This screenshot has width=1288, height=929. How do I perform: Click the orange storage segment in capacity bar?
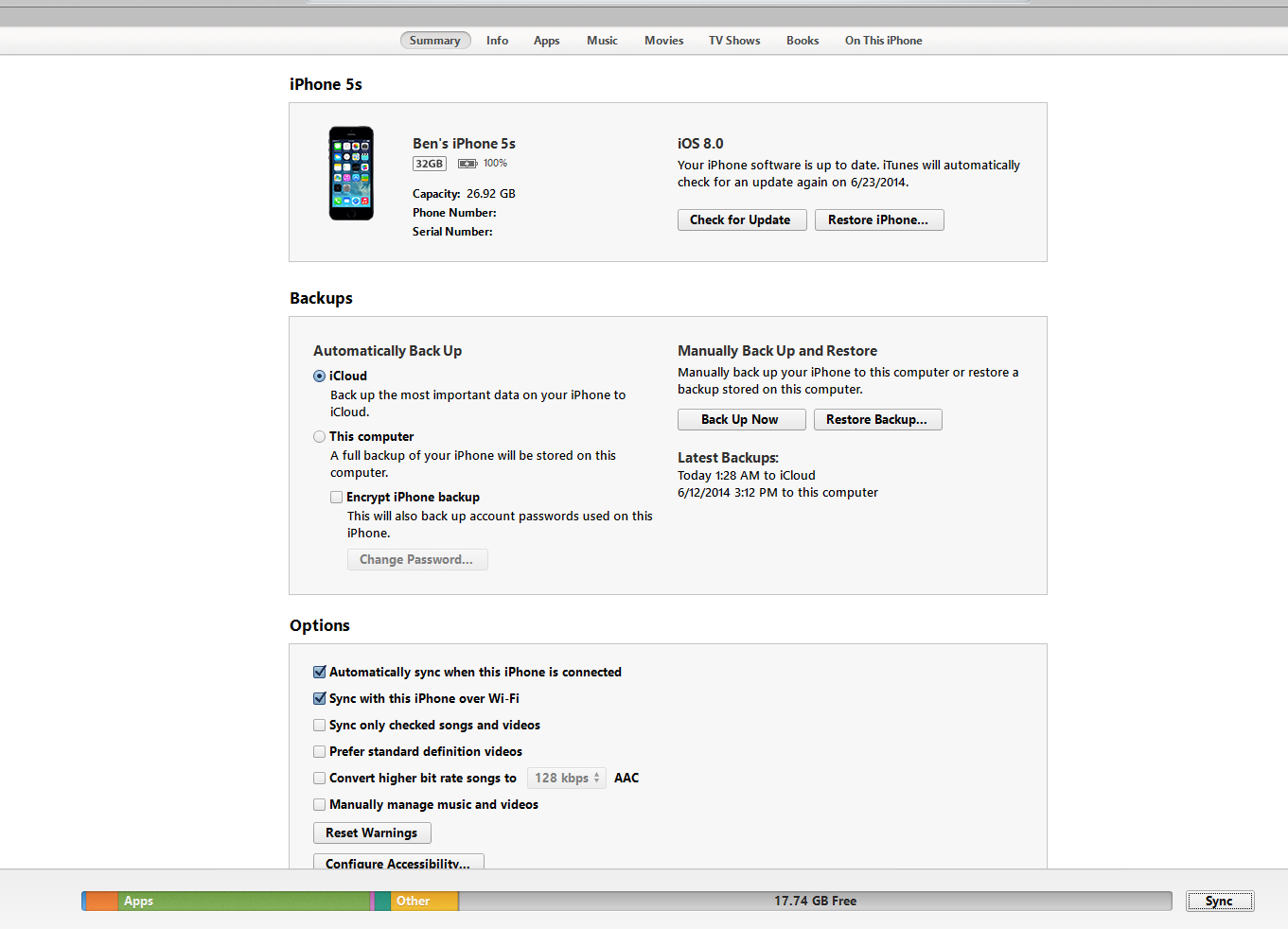click(x=101, y=901)
